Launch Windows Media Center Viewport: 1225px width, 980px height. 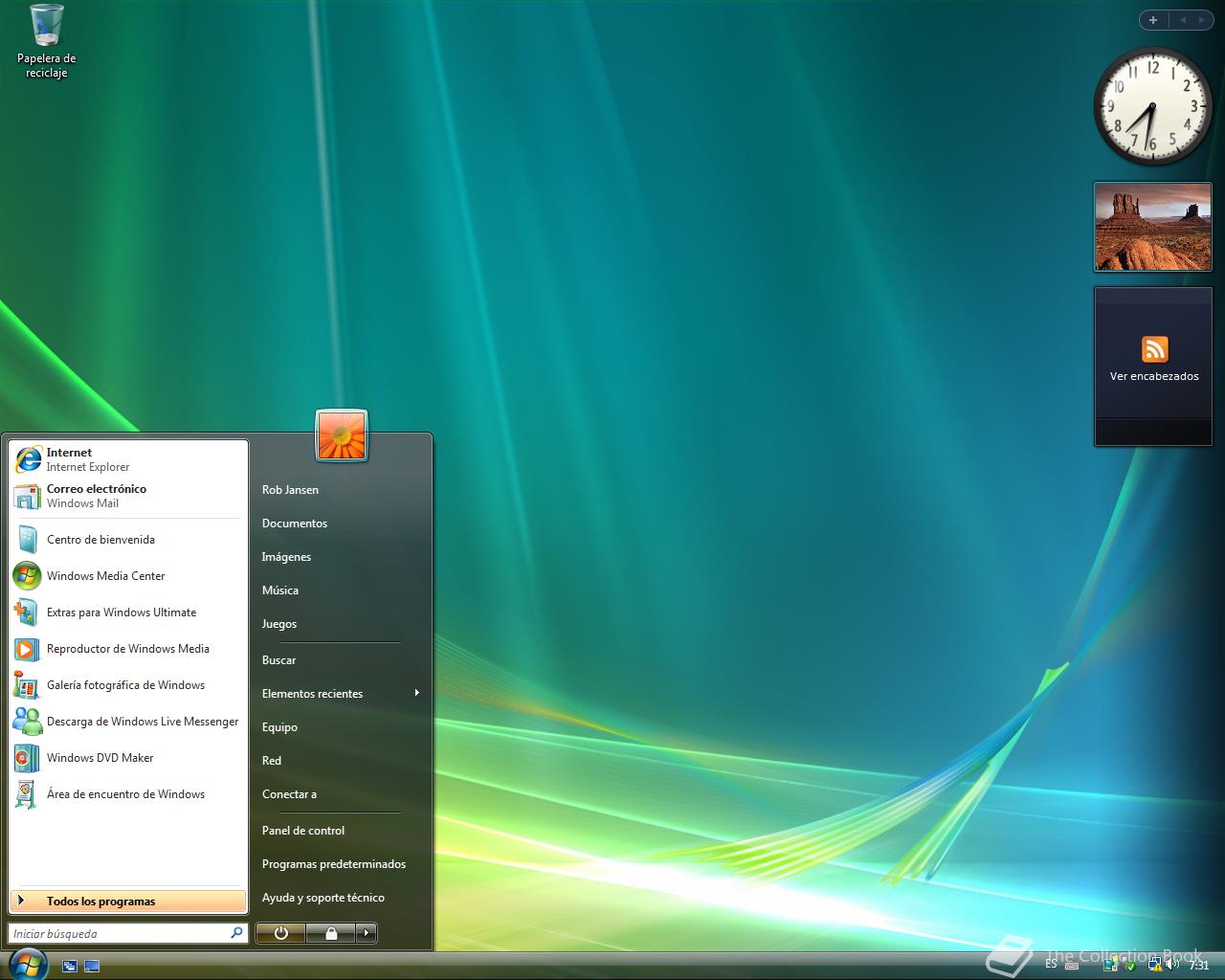point(127,576)
